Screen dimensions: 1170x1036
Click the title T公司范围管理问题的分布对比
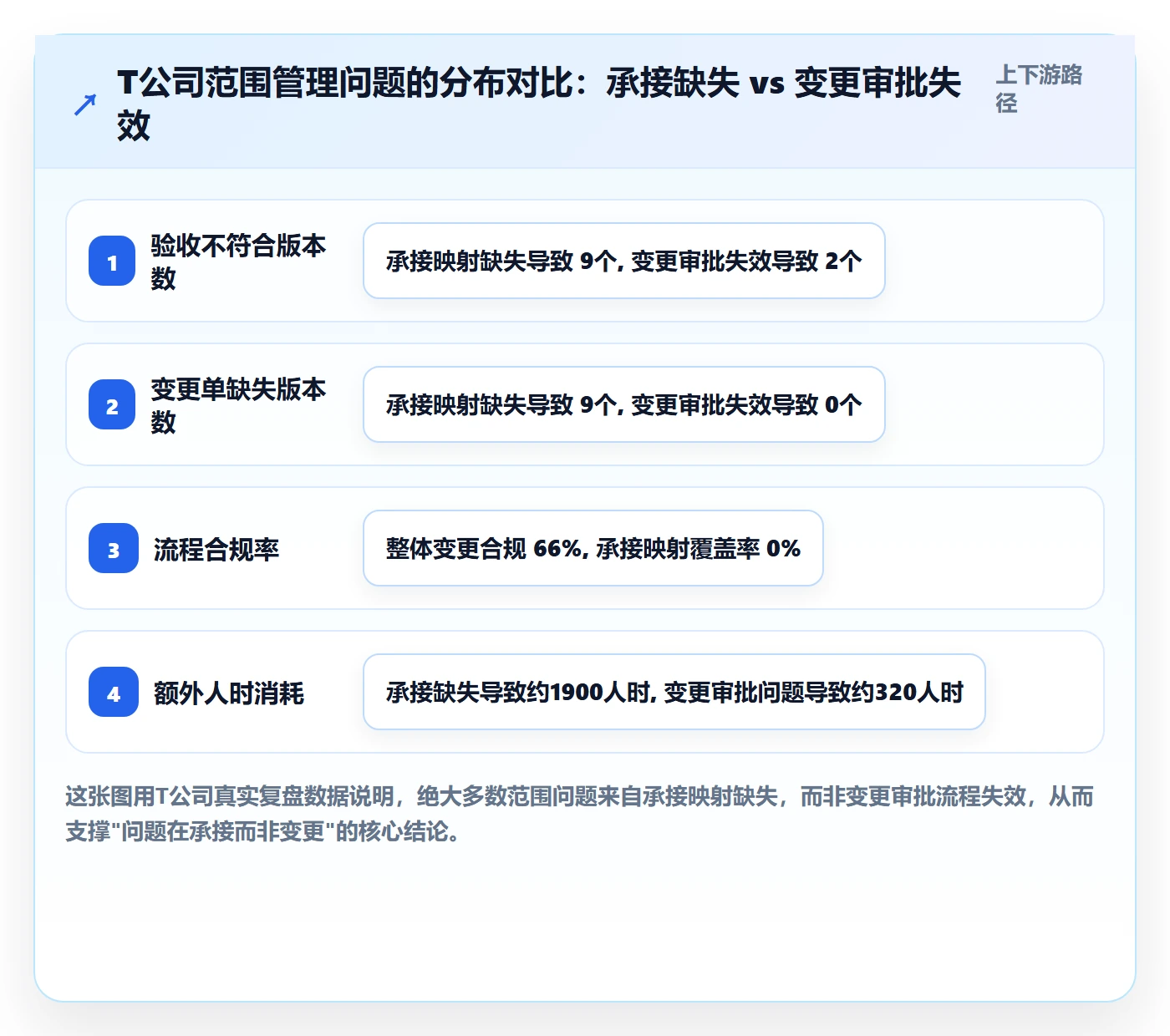(x=539, y=104)
